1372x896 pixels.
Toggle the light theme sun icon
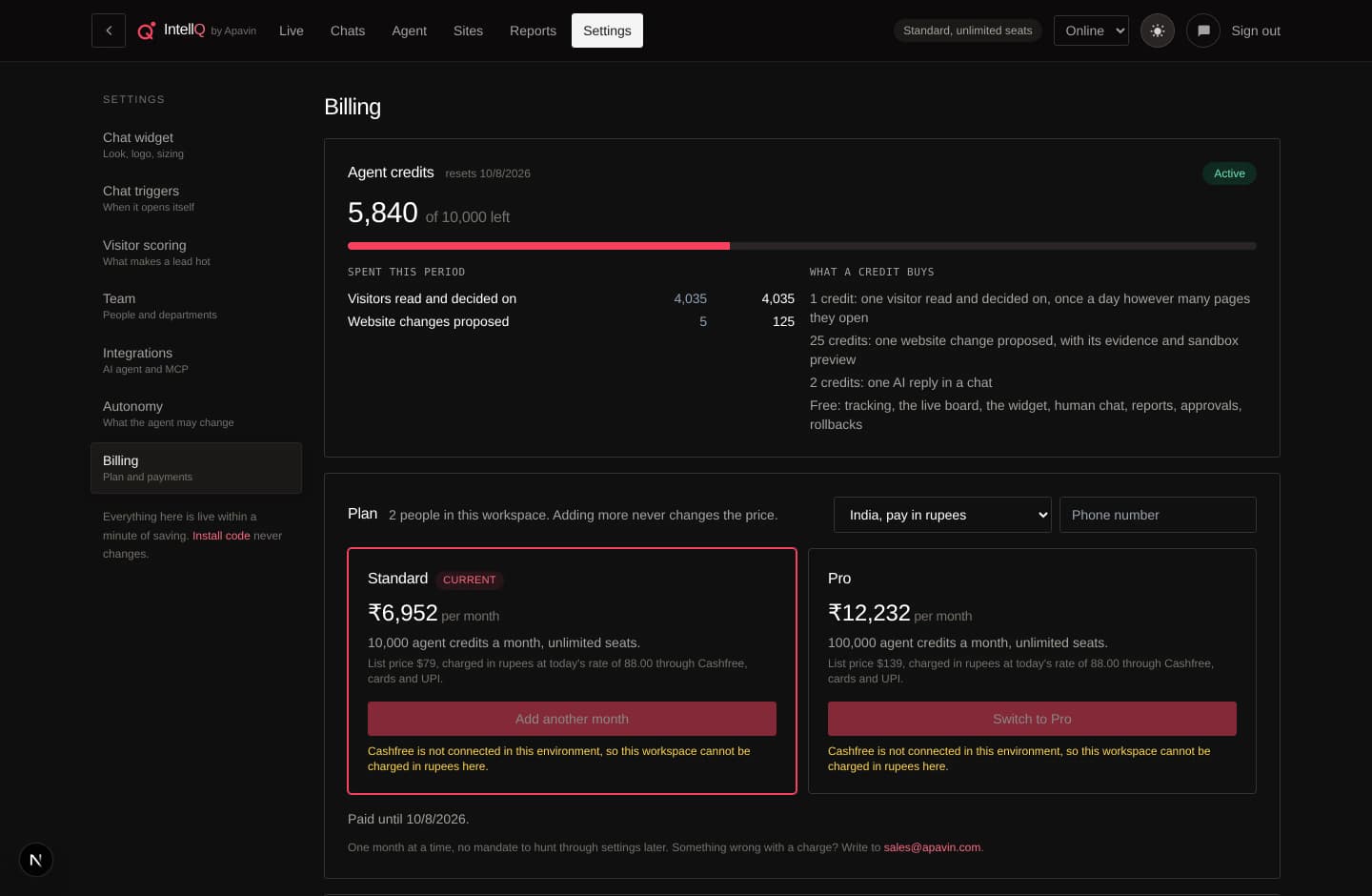click(1158, 31)
